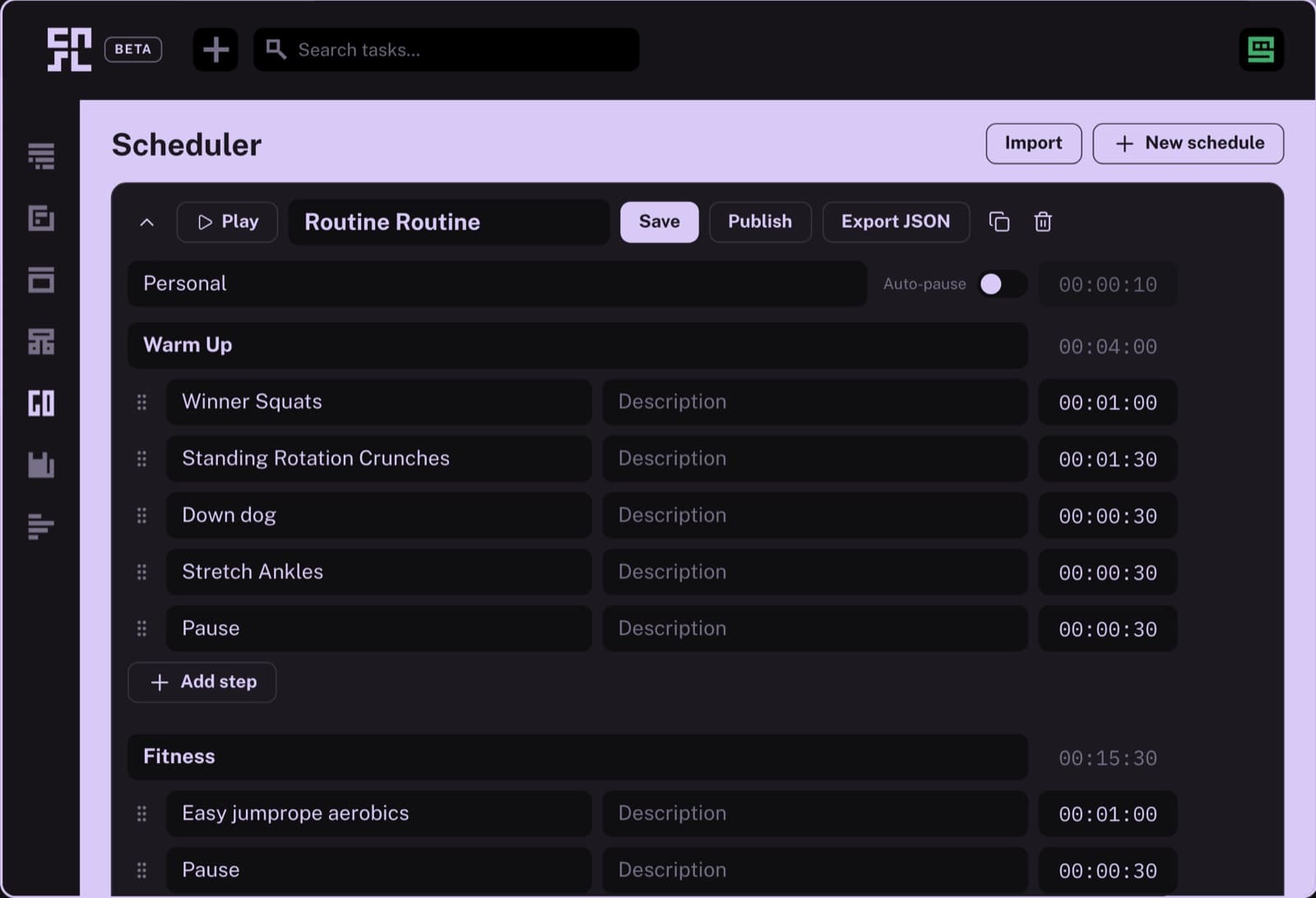The height and width of the screenshot is (898, 1316).
Task: Grab the Winner Squats drag handle
Action: tap(141, 402)
